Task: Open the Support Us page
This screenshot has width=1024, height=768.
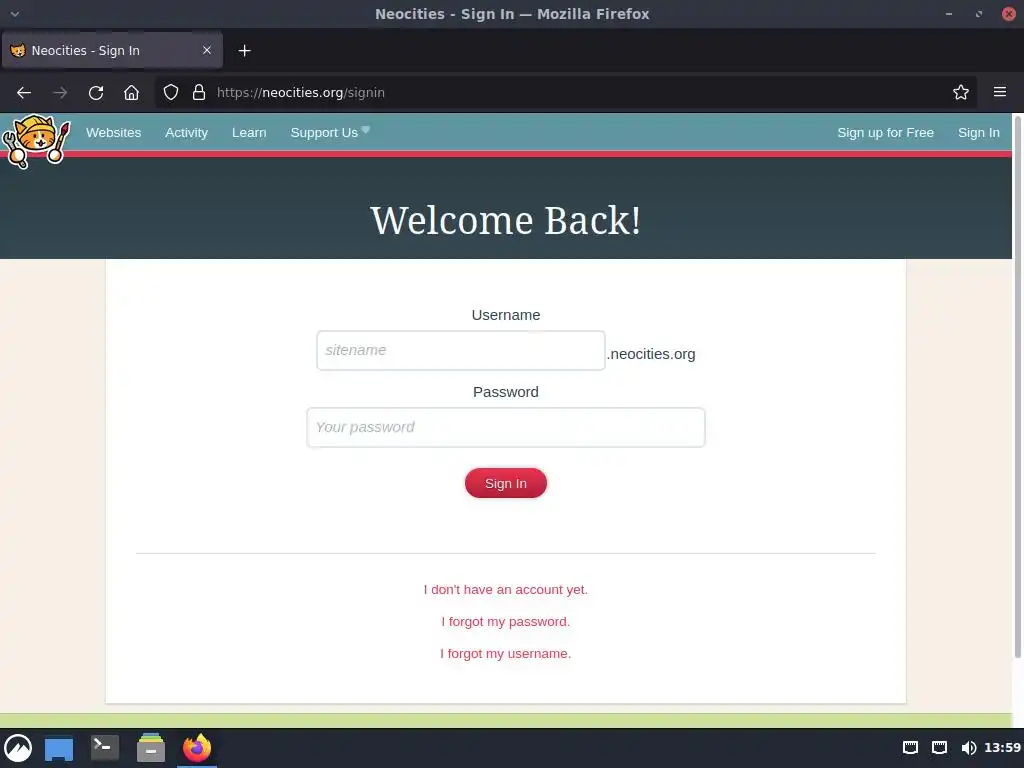Action: pyautogui.click(x=324, y=133)
